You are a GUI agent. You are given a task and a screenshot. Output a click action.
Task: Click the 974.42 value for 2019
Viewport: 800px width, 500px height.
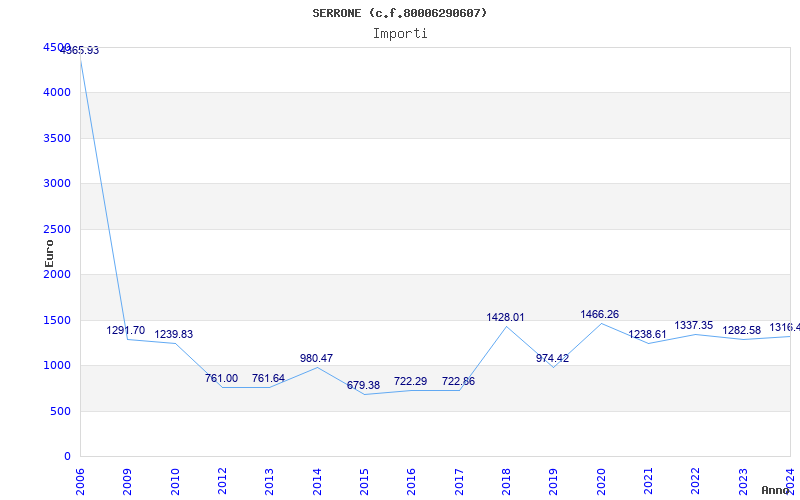[x=552, y=358]
